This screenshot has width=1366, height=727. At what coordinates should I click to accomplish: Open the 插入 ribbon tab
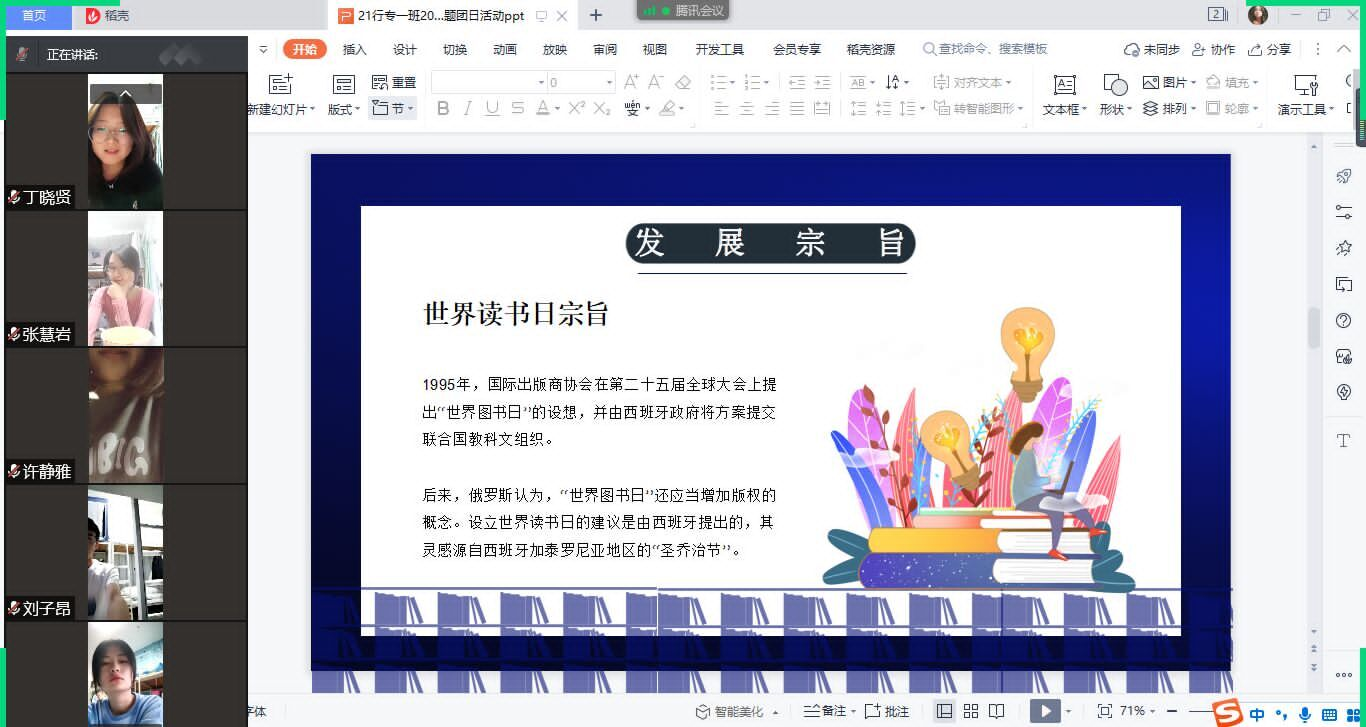coord(354,49)
